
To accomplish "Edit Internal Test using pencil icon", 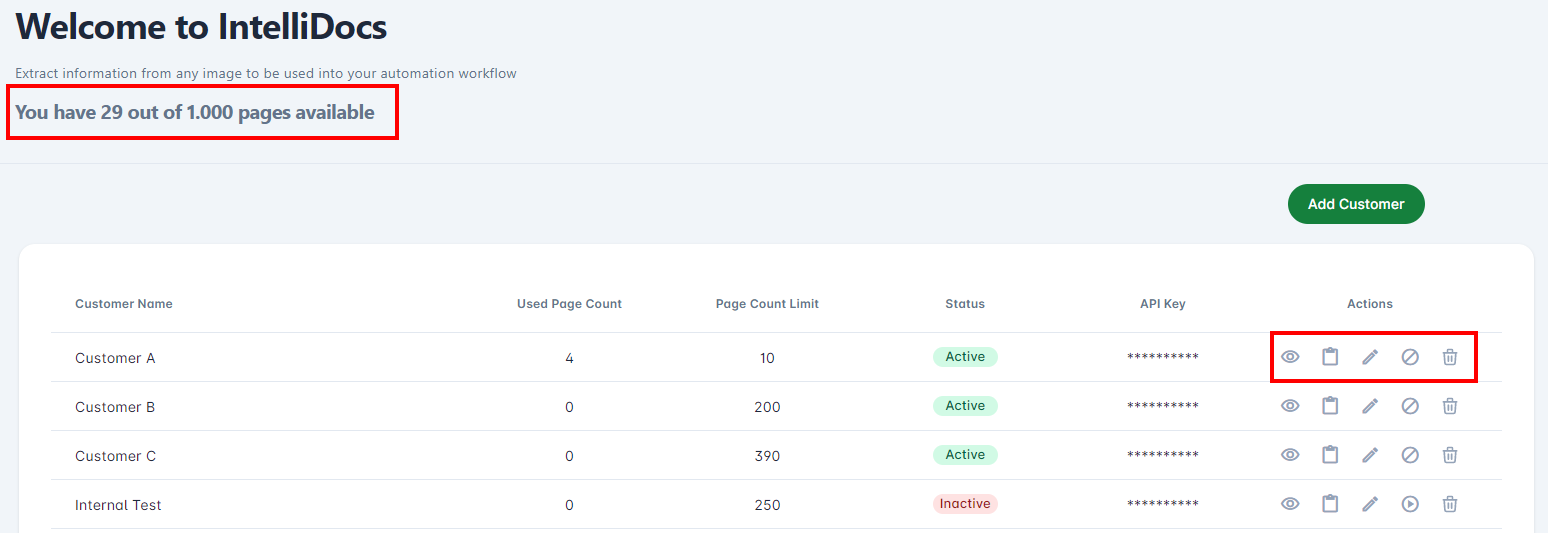I will point(1370,504).
